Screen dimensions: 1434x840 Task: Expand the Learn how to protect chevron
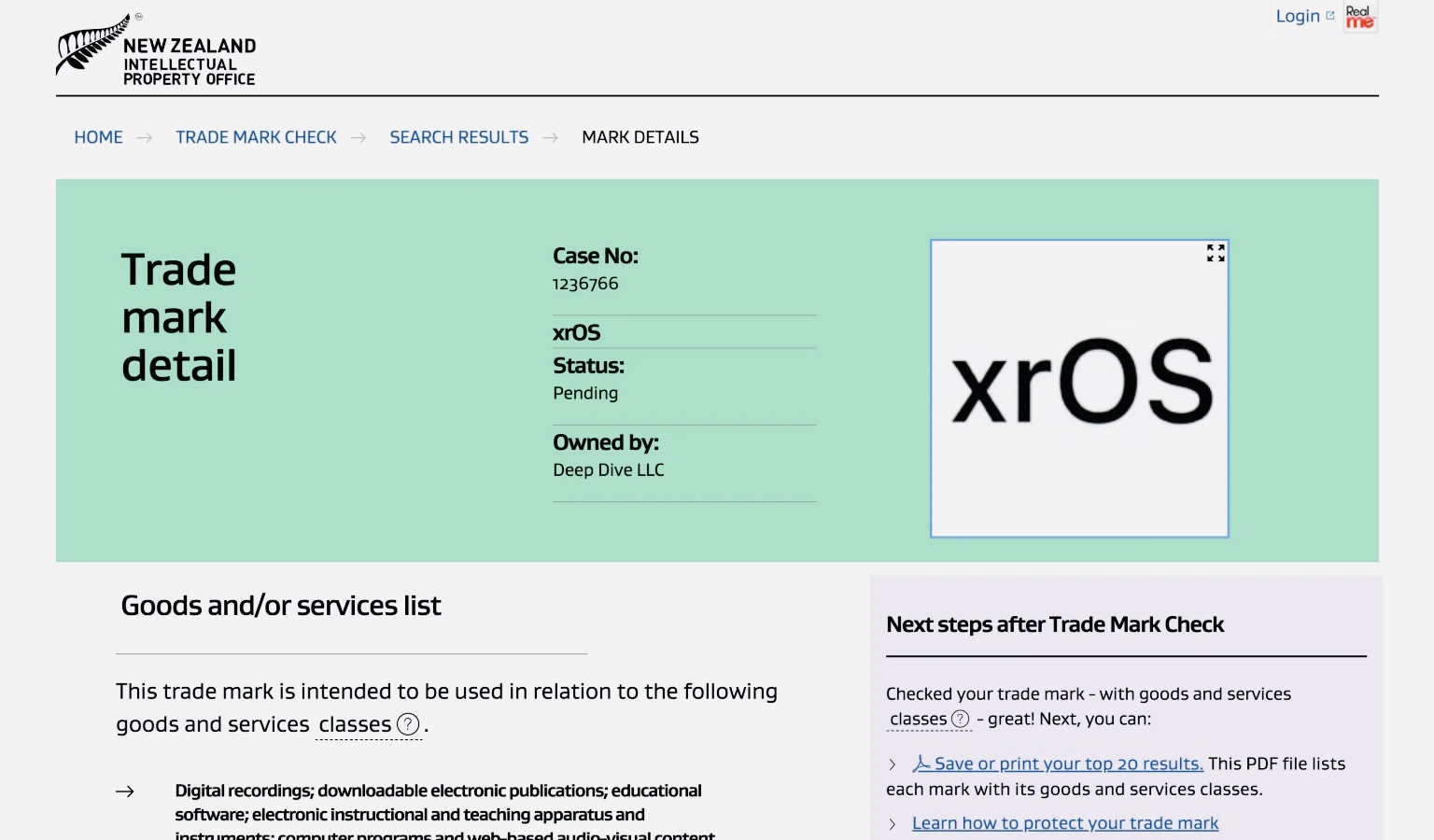pos(893,824)
